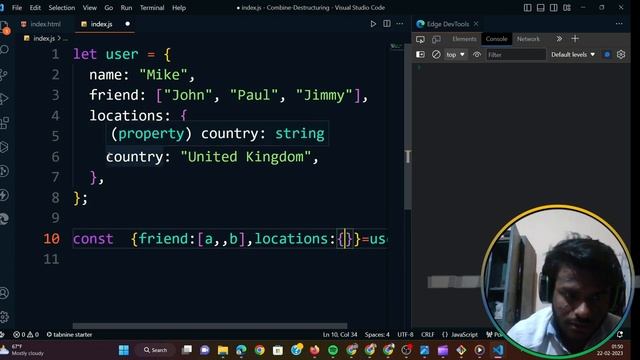The image size is (640, 360).
Task: Open DevTools panel More Actions ellipsis
Action: [619, 24]
